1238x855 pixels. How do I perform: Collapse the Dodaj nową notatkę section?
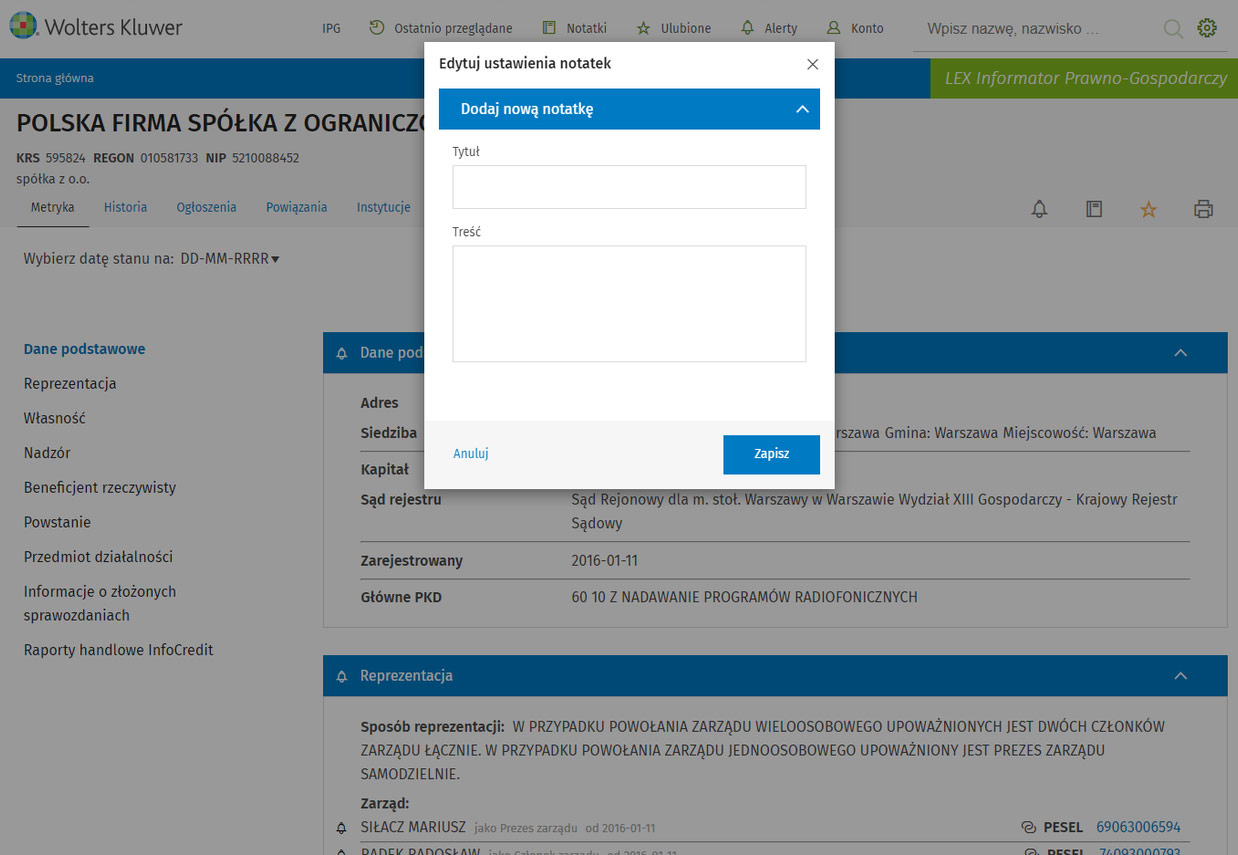coord(802,109)
